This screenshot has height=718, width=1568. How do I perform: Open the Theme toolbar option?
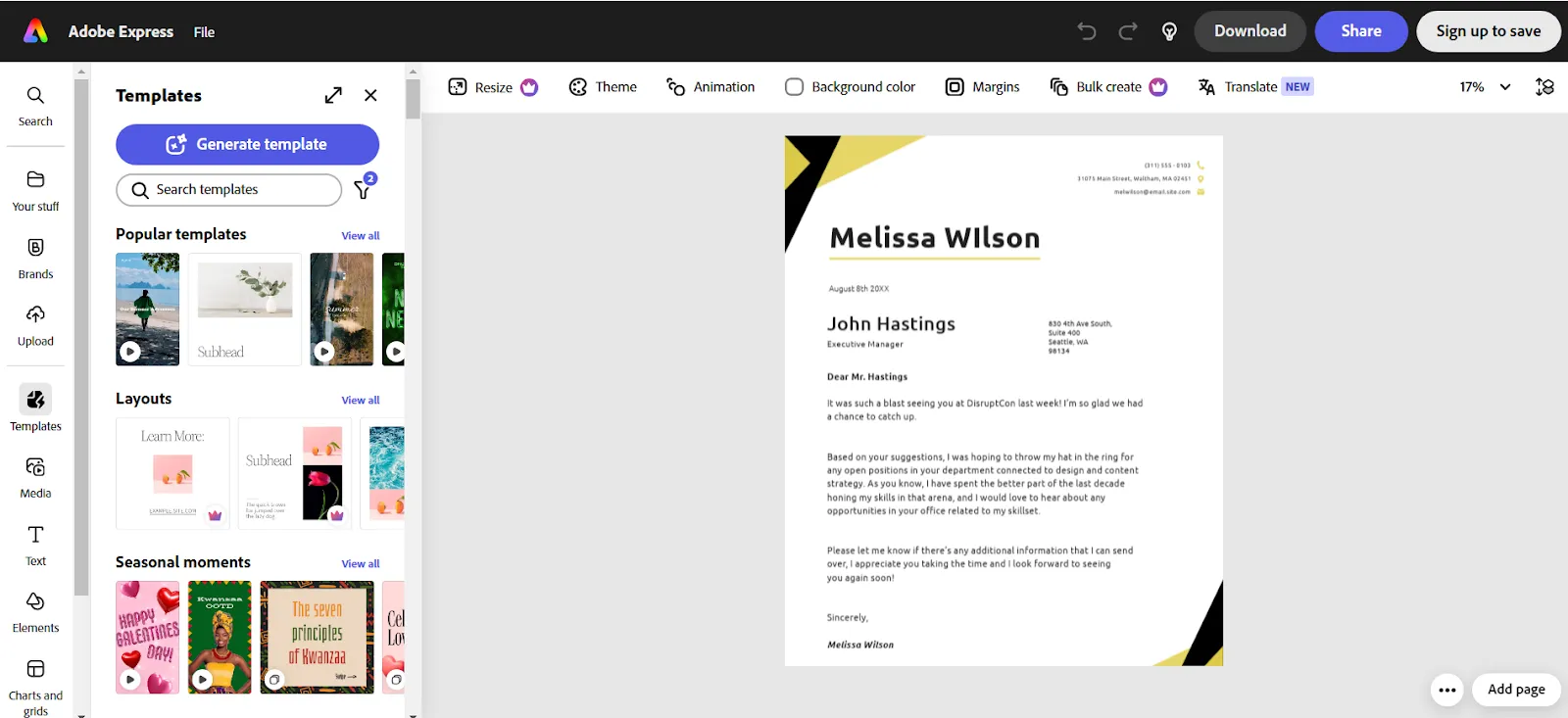pos(603,87)
